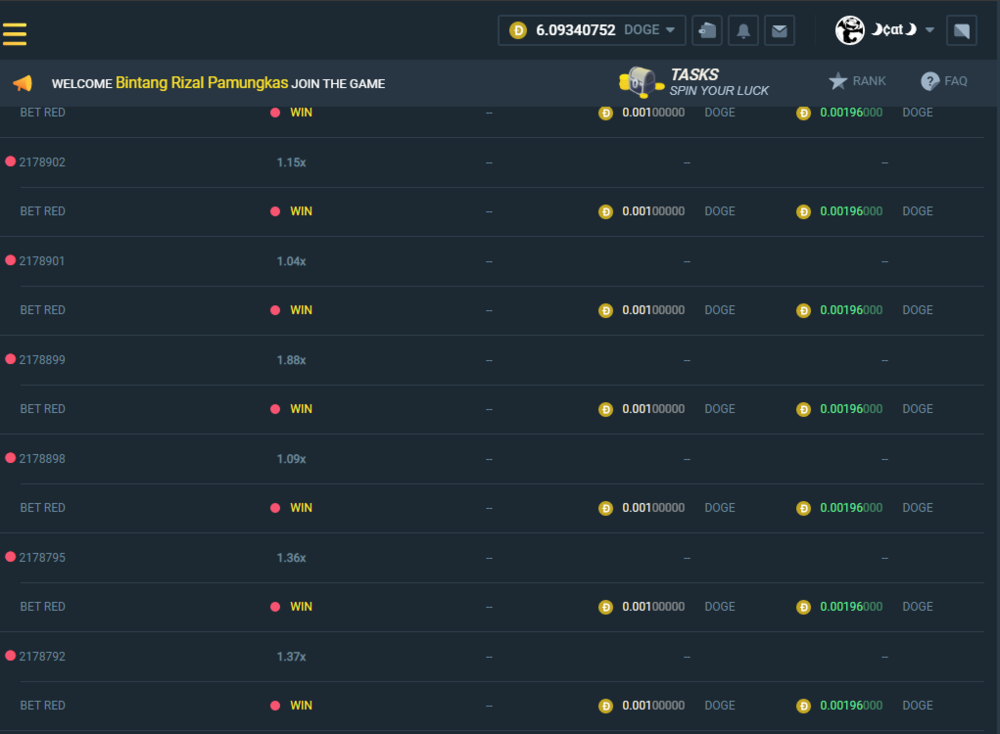1000x734 pixels.
Task: Open notifications bell
Action: coord(743,31)
